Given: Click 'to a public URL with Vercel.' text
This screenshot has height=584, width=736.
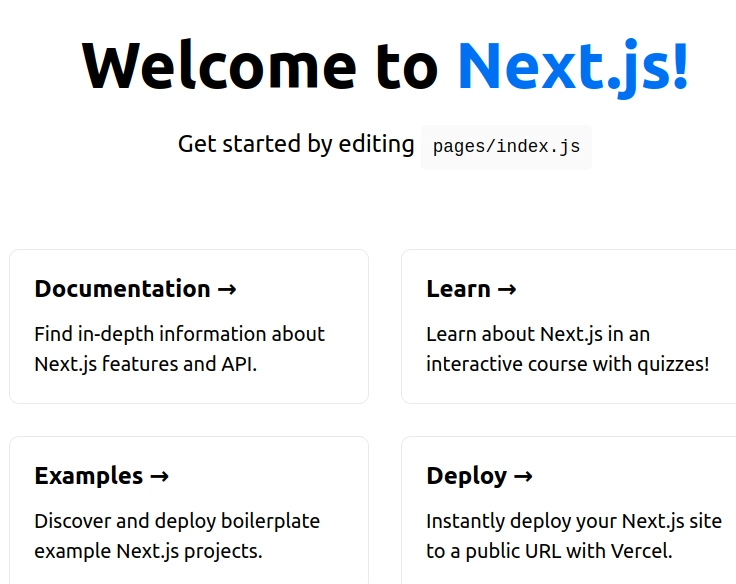Looking at the screenshot, I should click(x=549, y=551).
